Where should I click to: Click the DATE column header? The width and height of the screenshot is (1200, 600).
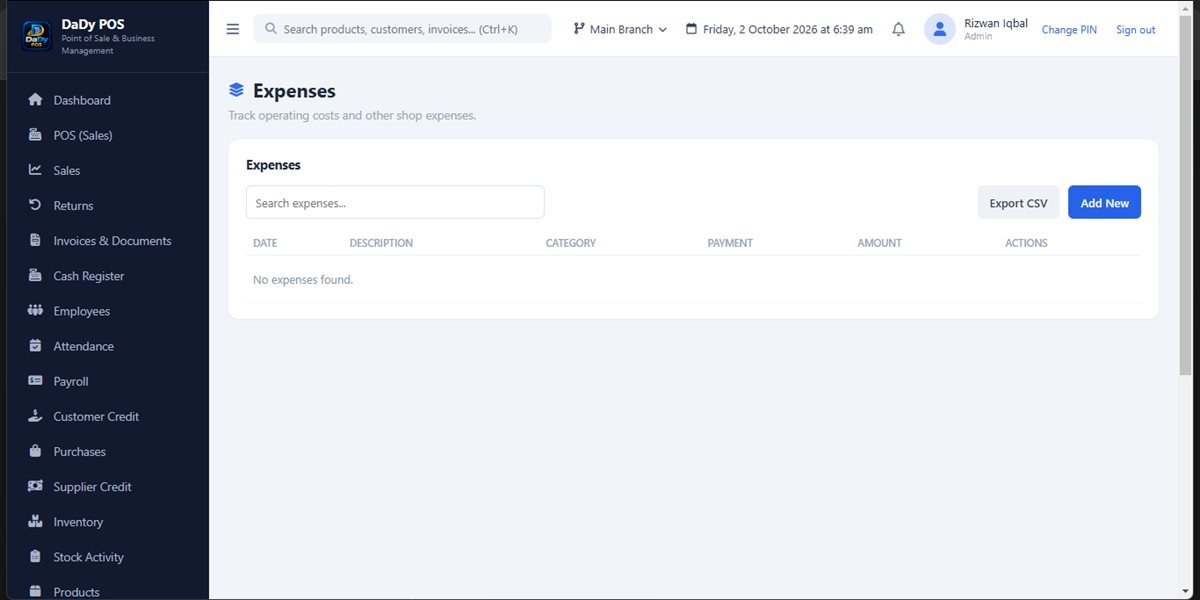click(x=265, y=243)
